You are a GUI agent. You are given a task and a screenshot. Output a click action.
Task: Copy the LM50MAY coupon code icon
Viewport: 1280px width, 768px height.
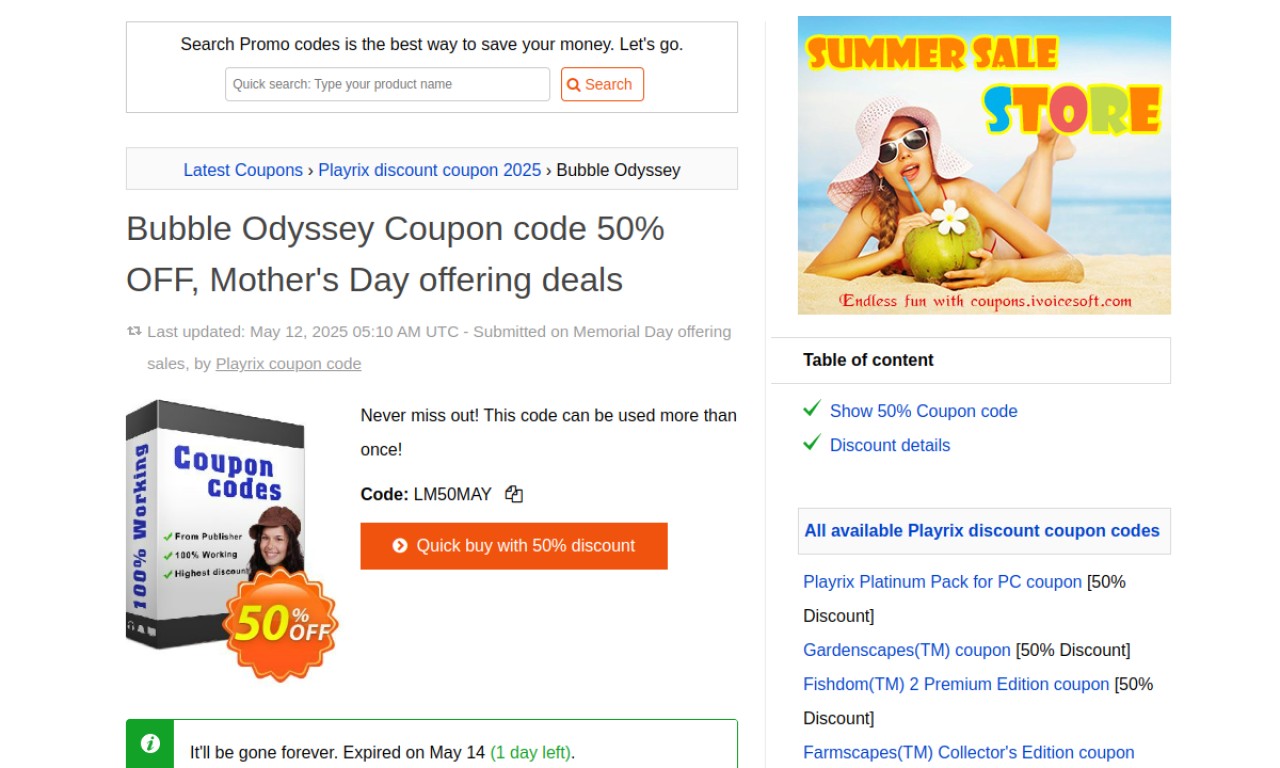click(x=514, y=494)
